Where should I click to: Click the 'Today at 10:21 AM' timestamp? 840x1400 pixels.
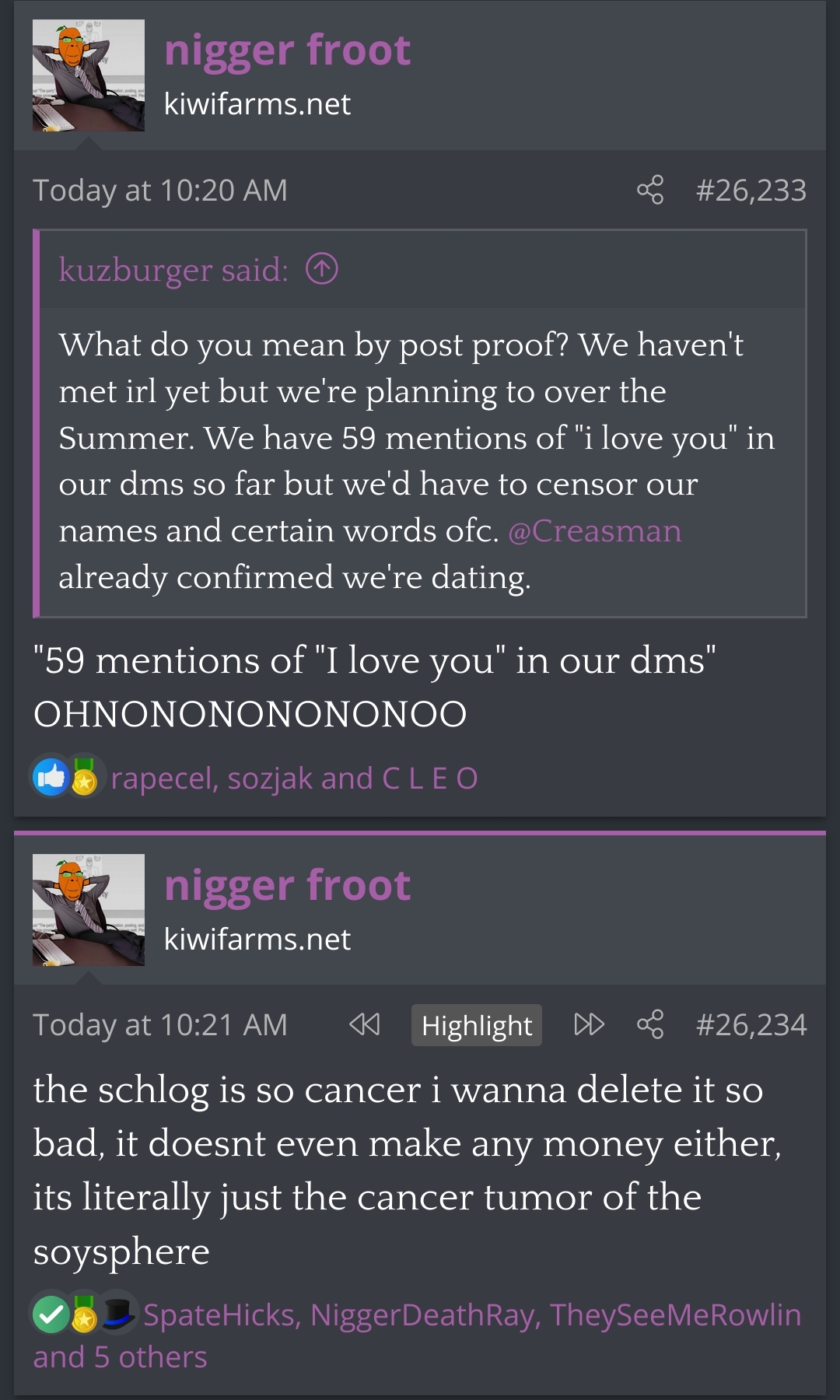160,1025
